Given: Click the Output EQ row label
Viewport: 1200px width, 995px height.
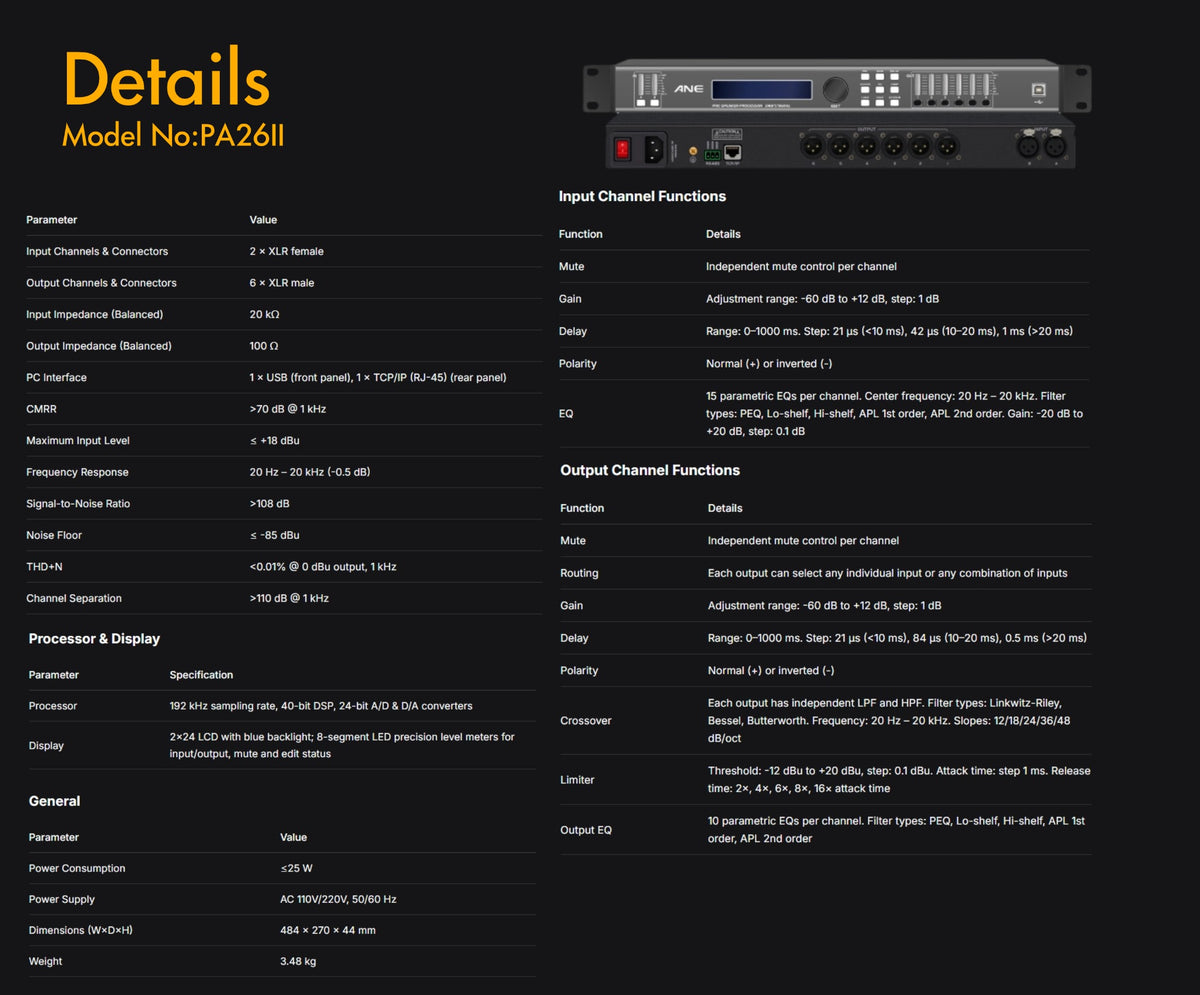Looking at the screenshot, I should [x=586, y=830].
